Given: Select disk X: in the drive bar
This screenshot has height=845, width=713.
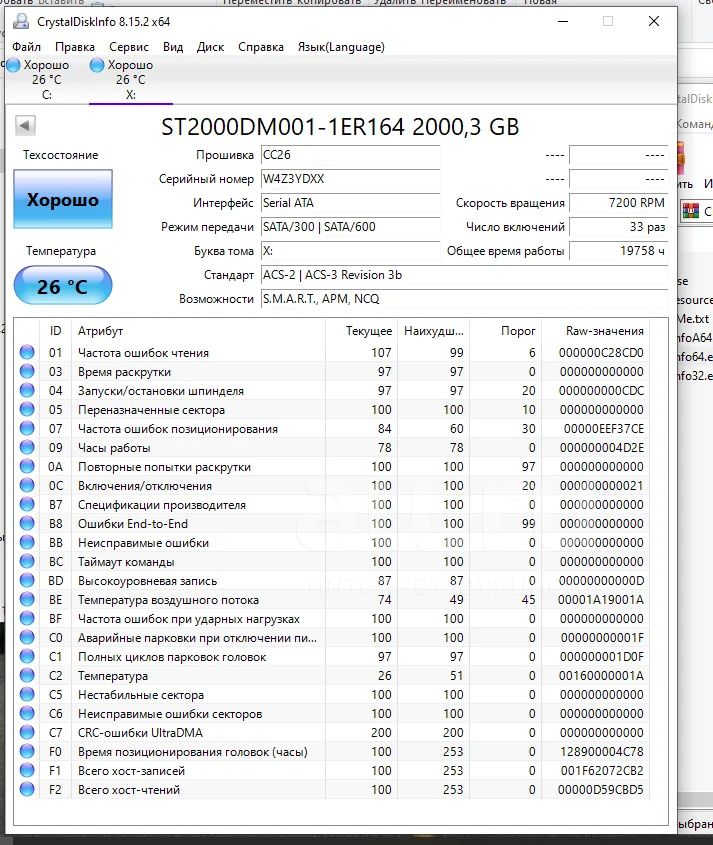Looking at the screenshot, I should 130,80.
